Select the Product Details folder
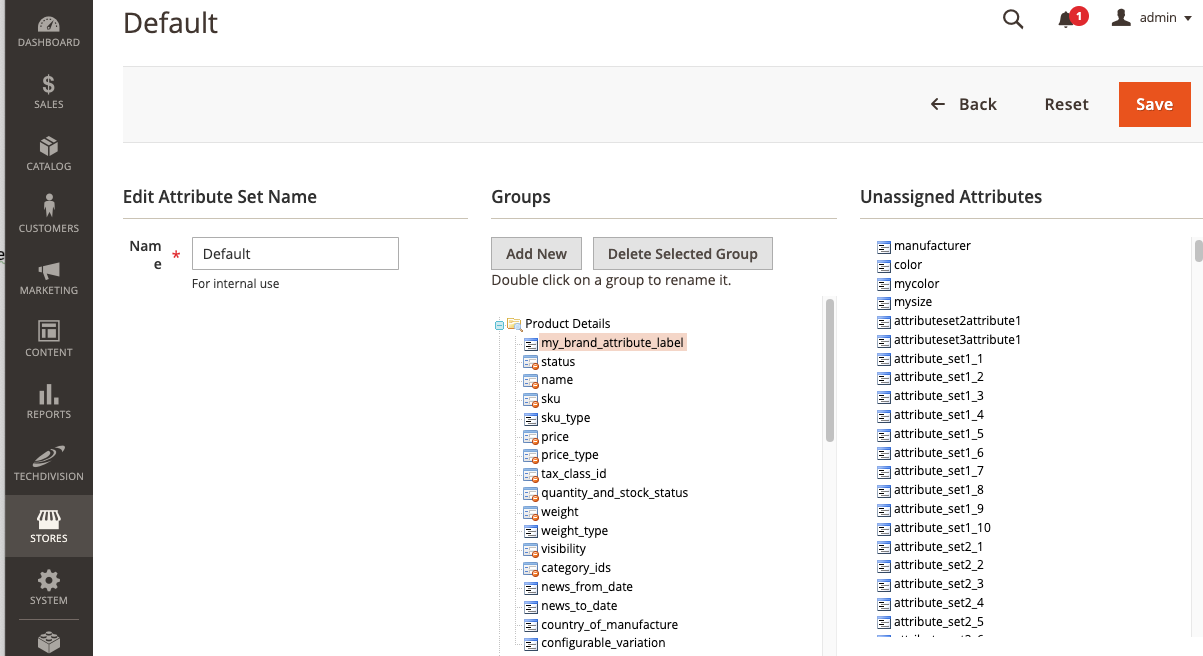 click(567, 323)
